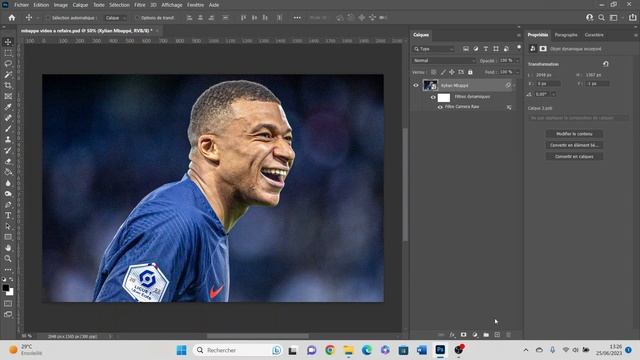The width and height of the screenshot is (640, 360).
Task: Open the Image menu
Action: 61,5
